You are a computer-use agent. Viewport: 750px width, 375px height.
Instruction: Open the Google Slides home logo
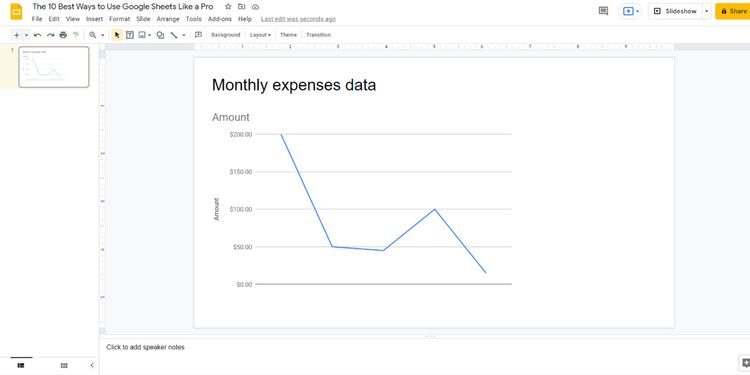[16, 11]
